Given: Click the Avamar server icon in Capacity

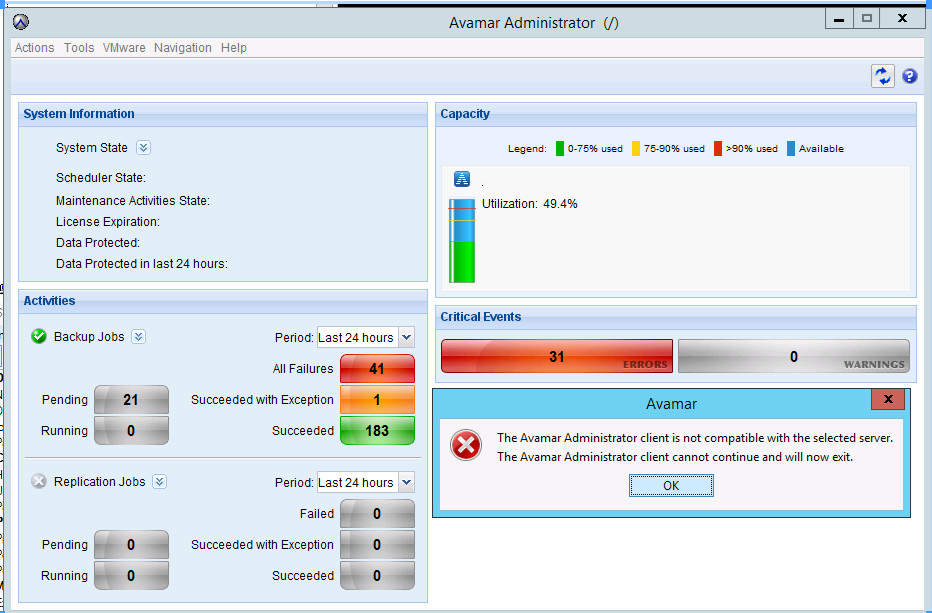Looking at the screenshot, I should click(462, 178).
